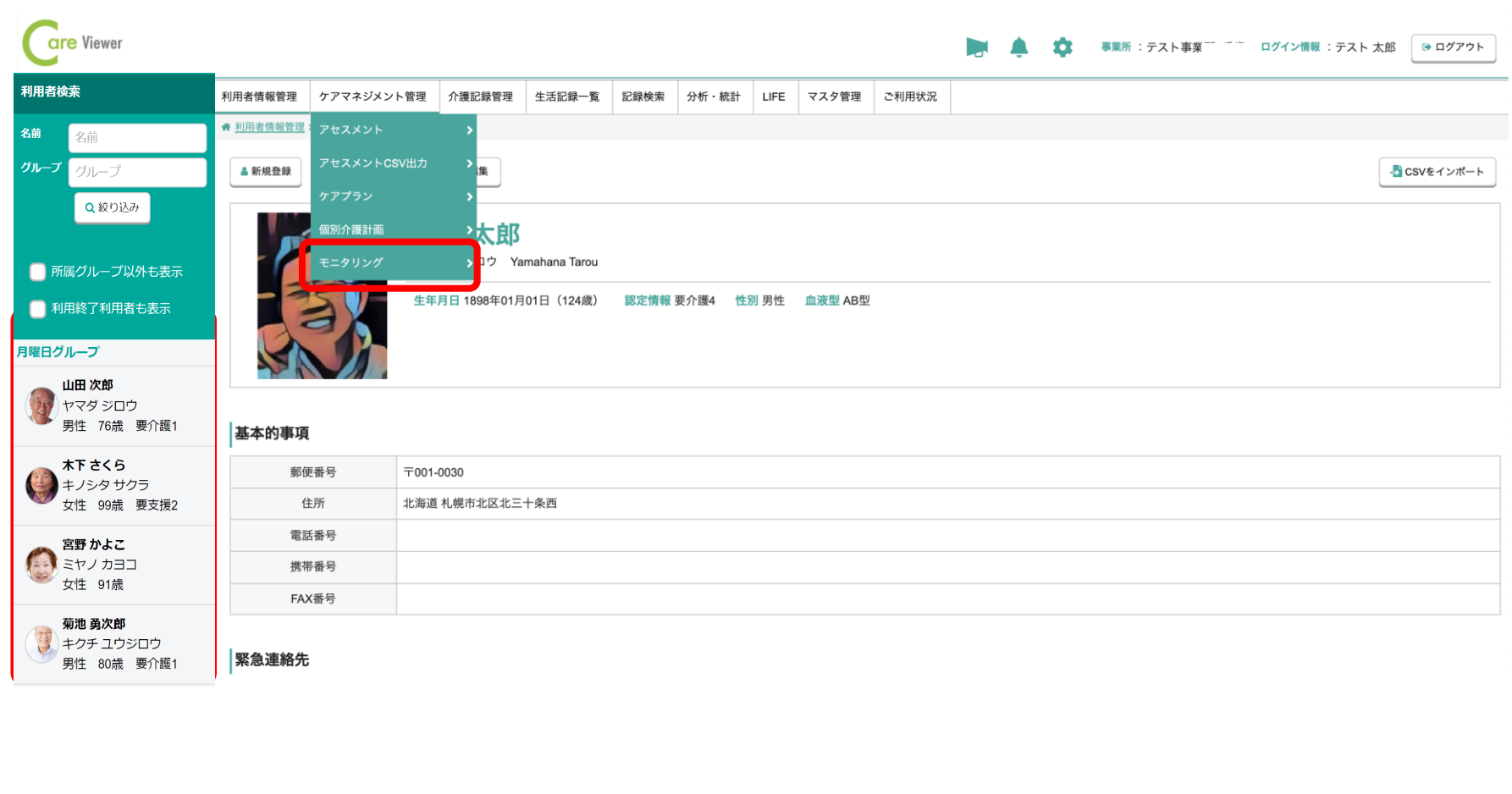Expand the アセスメント submenu
1512x794 pixels.
394,130
